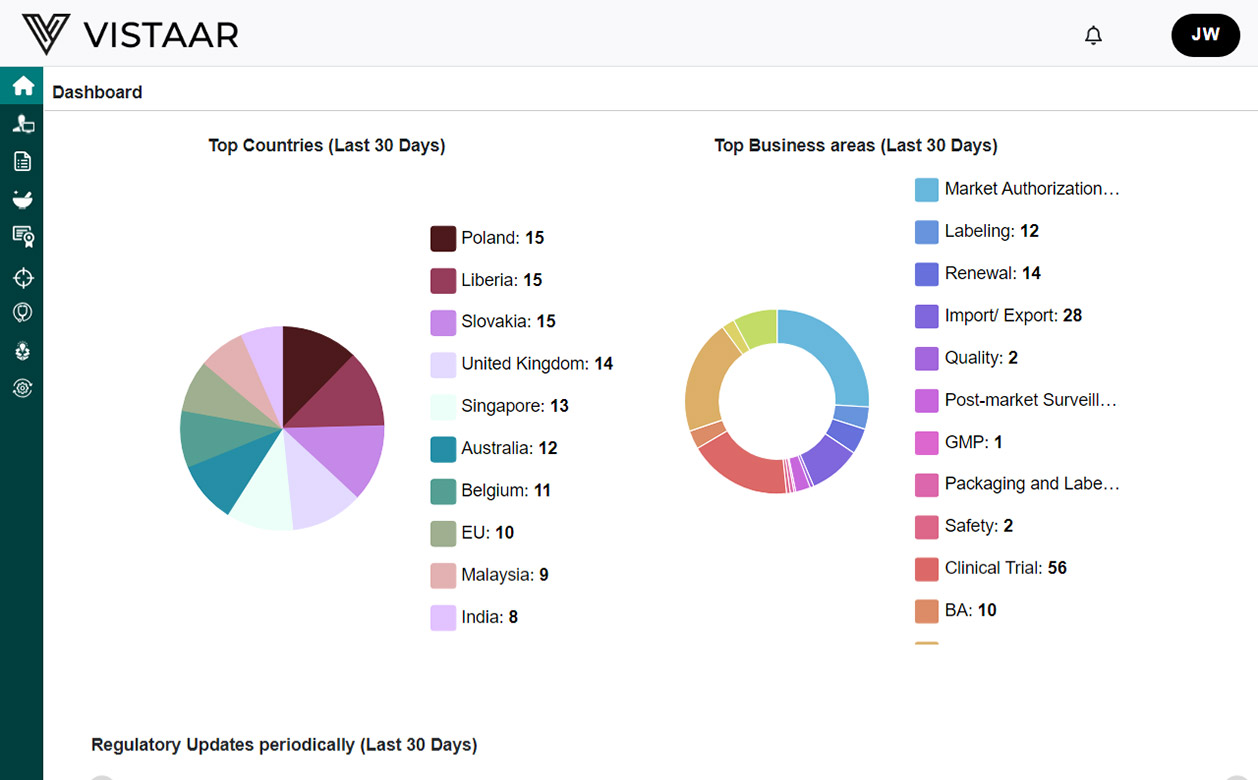This screenshot has width=1258, height=780.
Task: Click the notification bell icon
Action: coord(1093,34)
